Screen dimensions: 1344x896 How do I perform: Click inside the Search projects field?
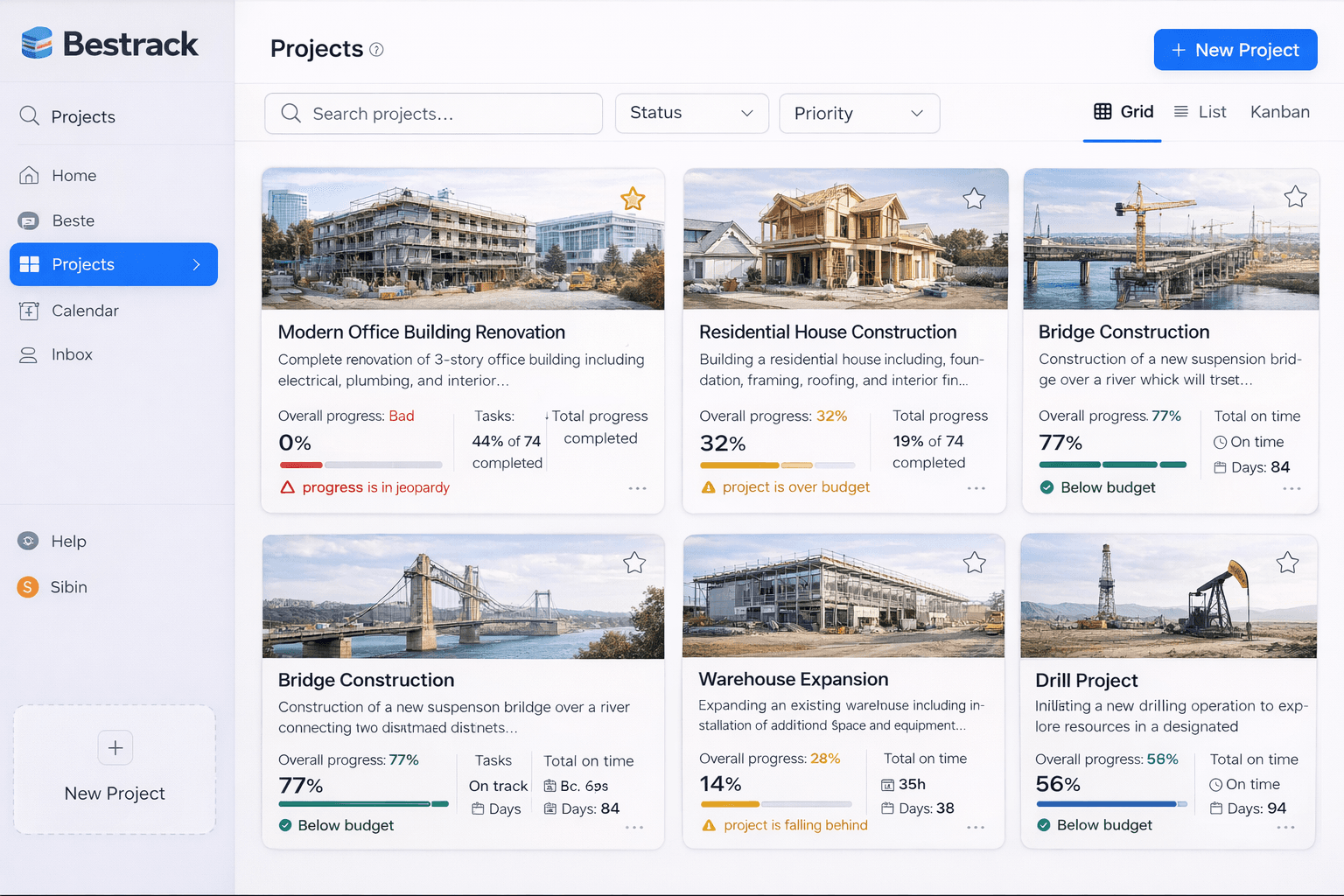coord(433,113)
